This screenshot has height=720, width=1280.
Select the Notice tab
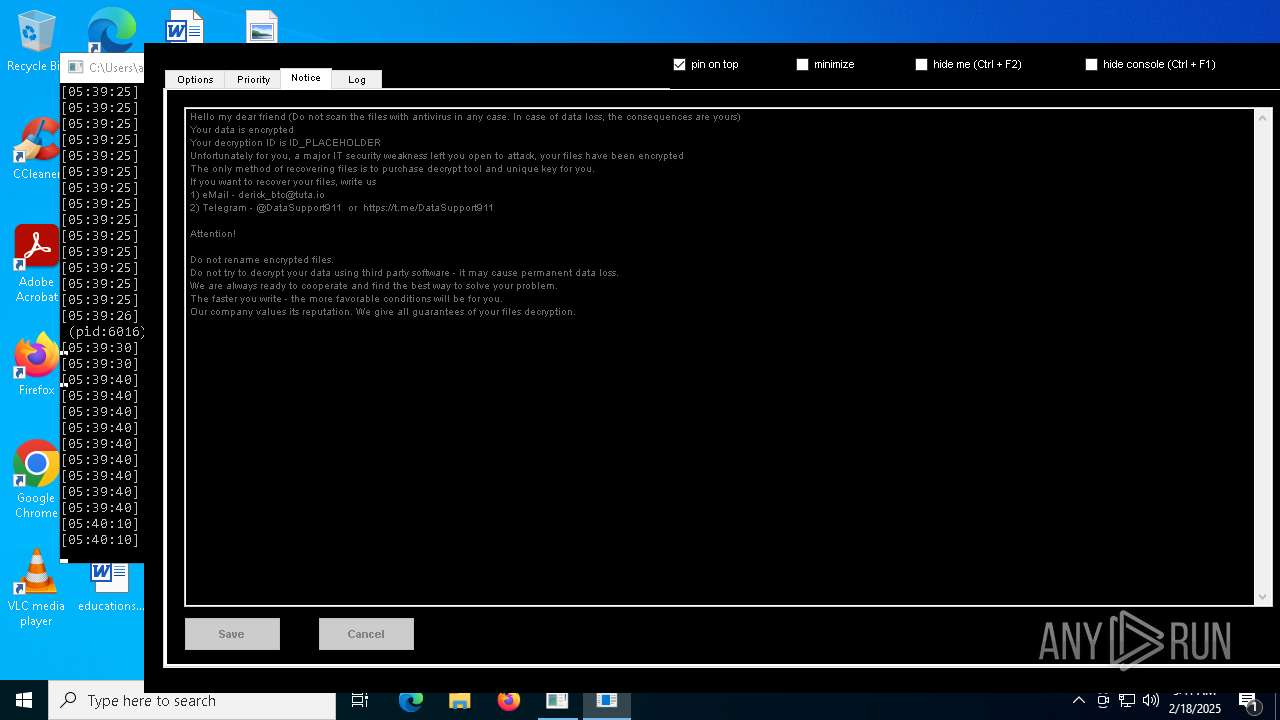[306, 78]
